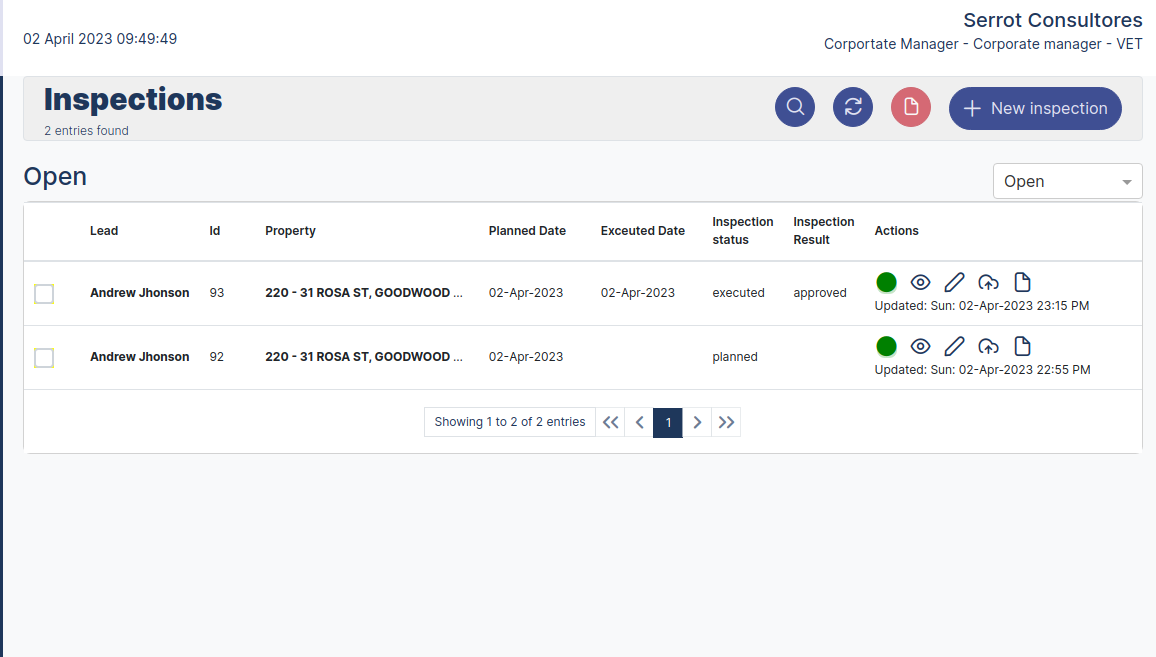Click the red report document icon
The image size is (1156, 657).
tap(911, 106)
